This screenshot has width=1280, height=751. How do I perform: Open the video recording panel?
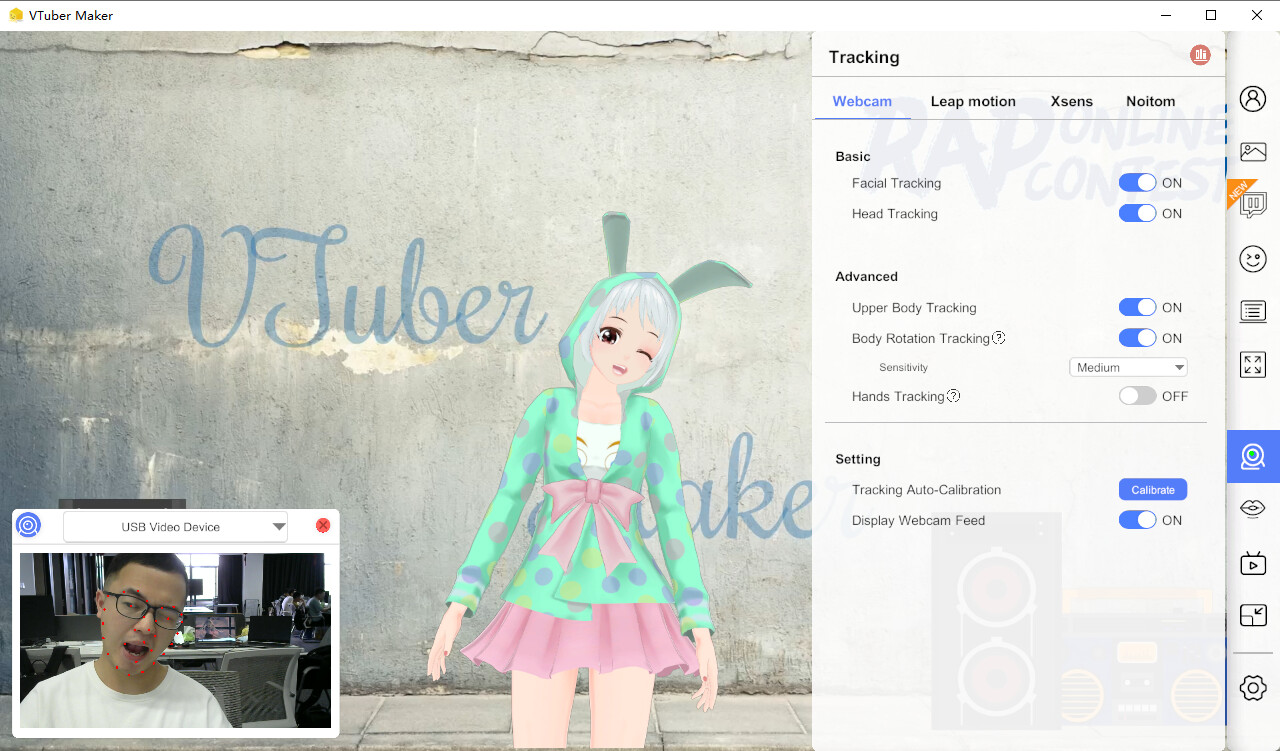coord(1253,562)
